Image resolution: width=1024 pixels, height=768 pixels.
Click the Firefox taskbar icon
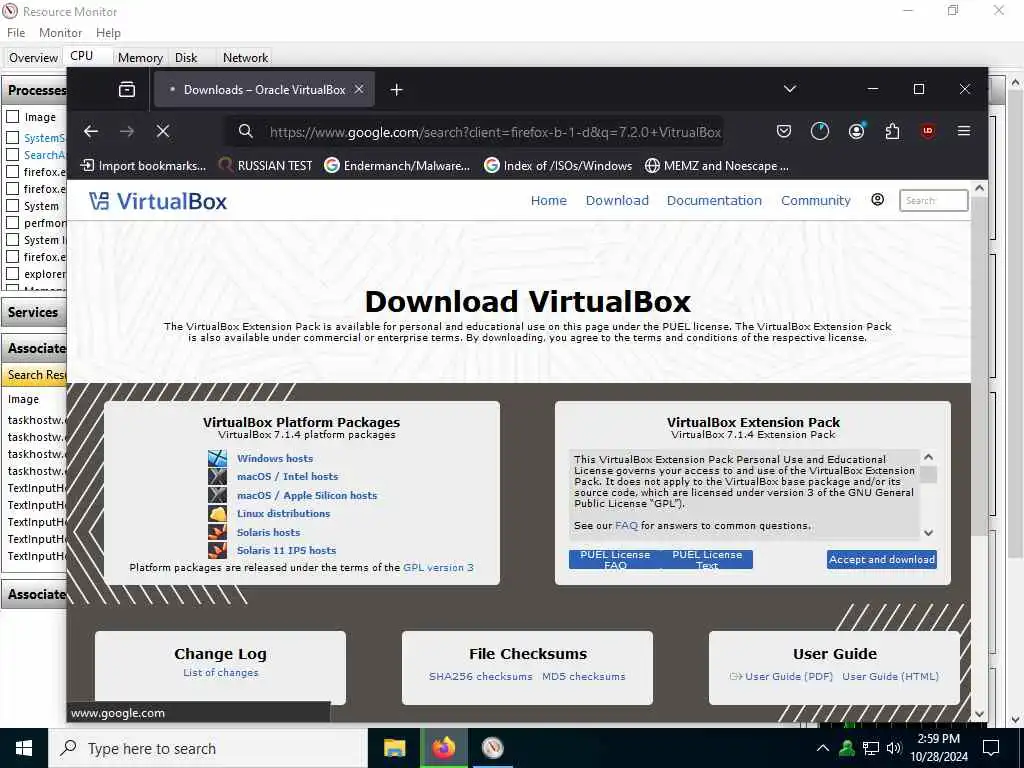[x=443, y=748]
